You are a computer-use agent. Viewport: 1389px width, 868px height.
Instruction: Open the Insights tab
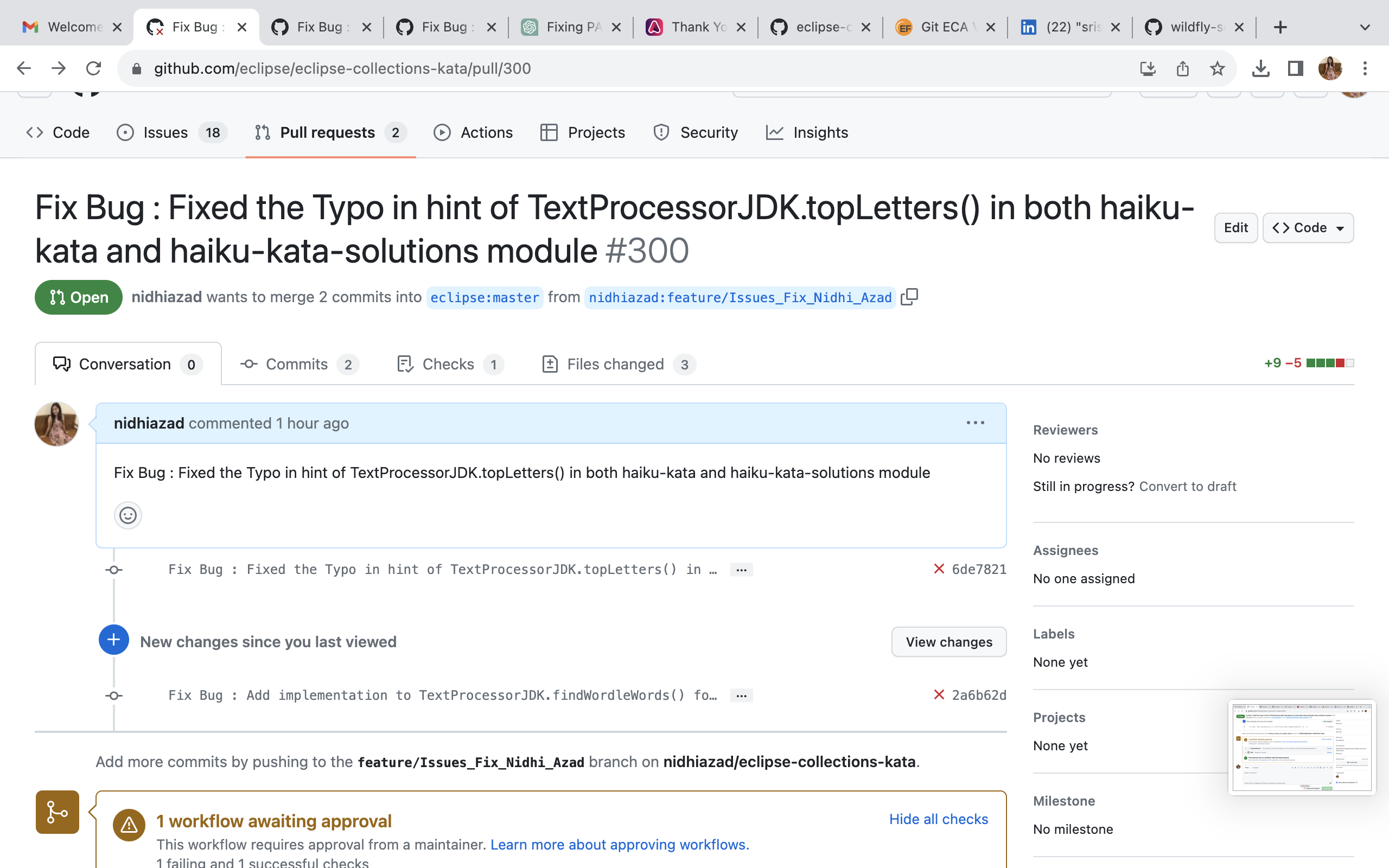pos(807,132)
